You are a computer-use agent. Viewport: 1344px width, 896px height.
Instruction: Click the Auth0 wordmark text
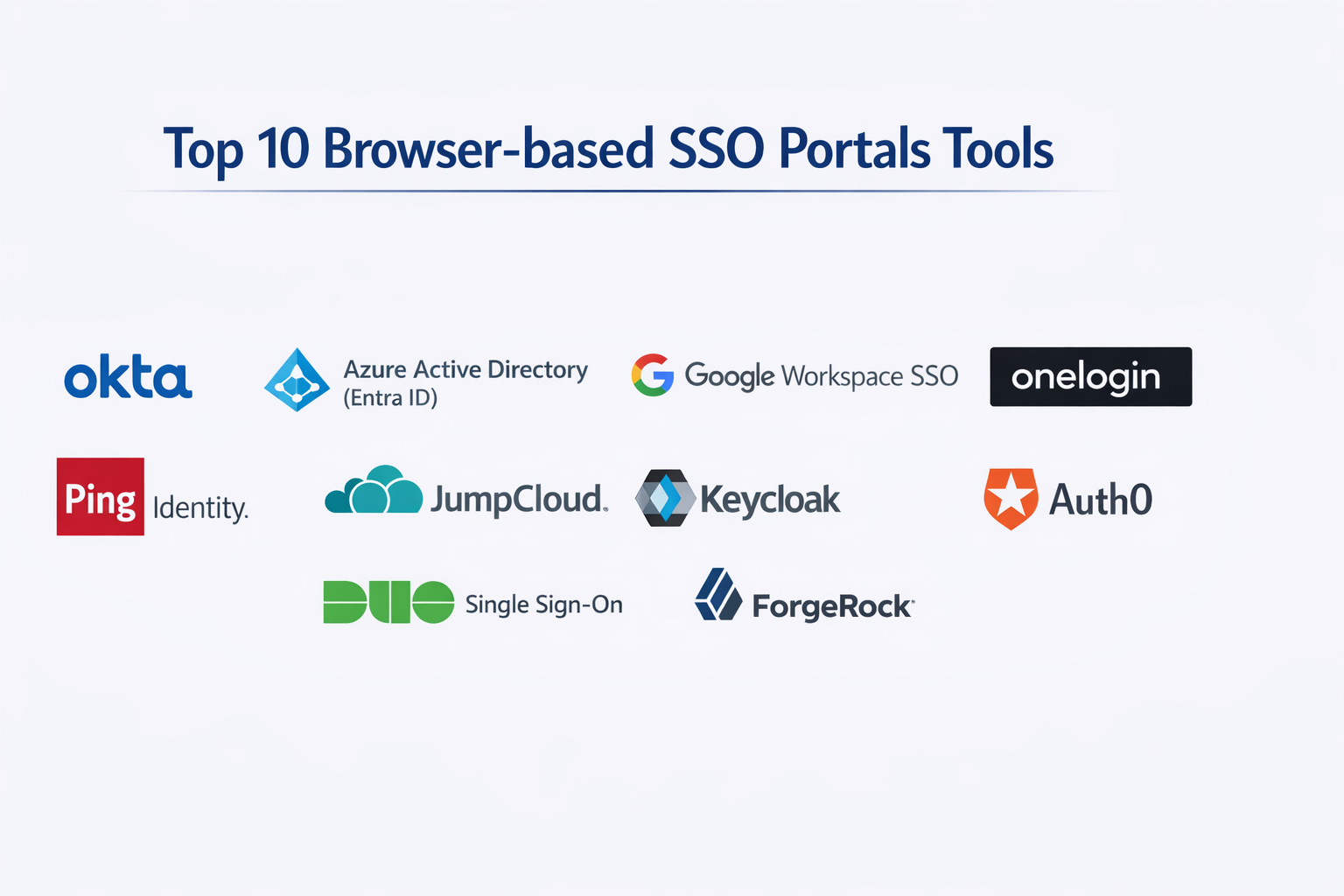1100,500
